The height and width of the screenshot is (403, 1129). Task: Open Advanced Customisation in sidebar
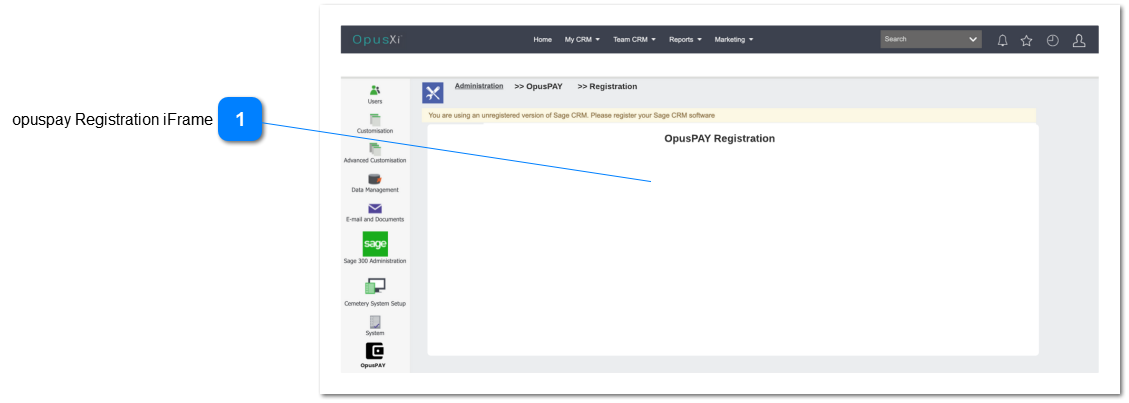375,149
